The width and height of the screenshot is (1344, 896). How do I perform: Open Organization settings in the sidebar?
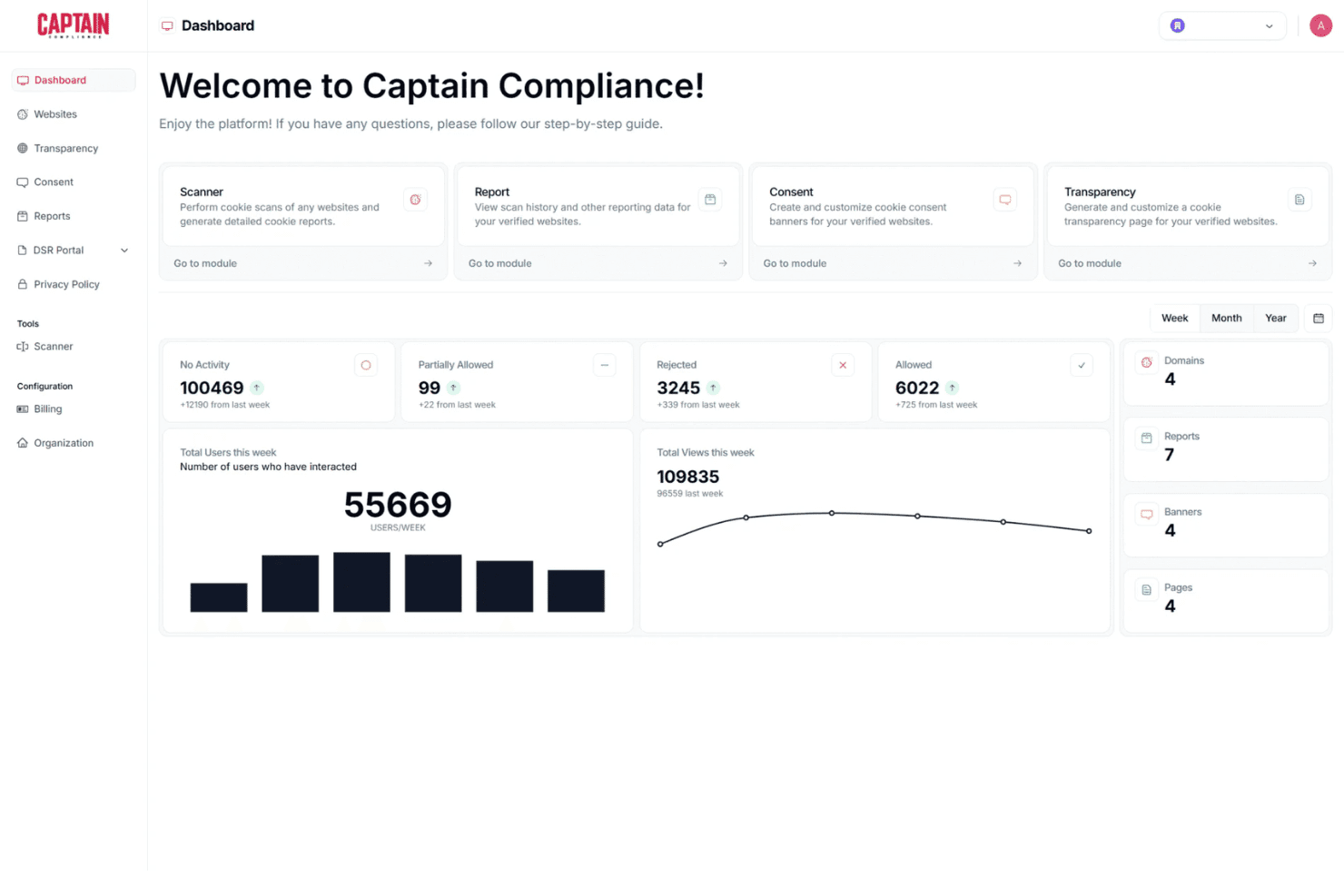click(x=74, y=443)
